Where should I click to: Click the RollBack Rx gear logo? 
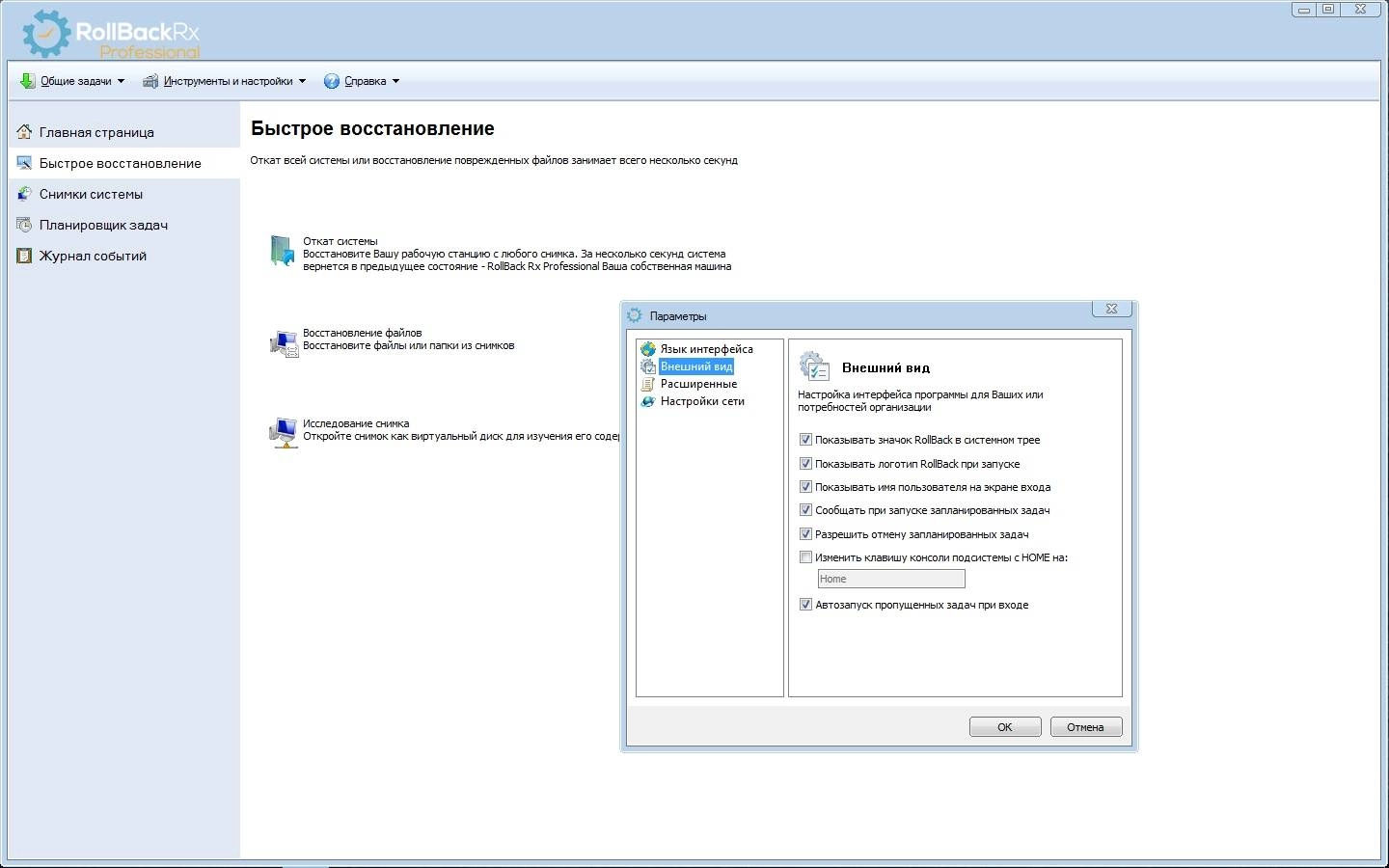(46, 34)
